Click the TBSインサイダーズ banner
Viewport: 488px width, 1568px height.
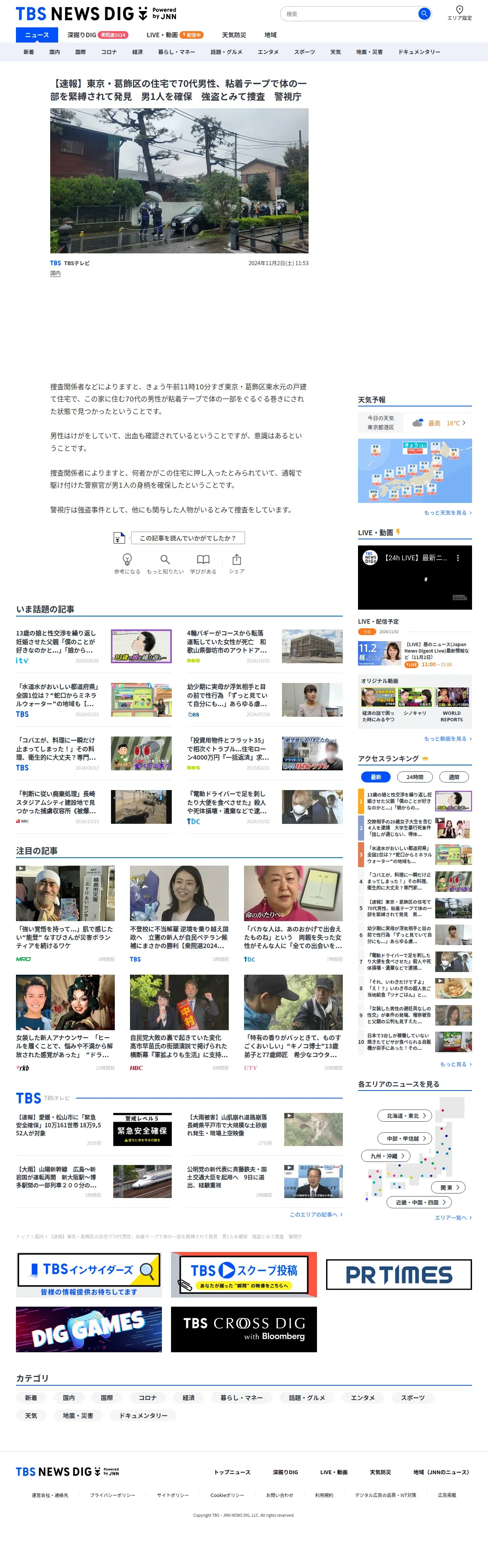(x=89, y=1275)
